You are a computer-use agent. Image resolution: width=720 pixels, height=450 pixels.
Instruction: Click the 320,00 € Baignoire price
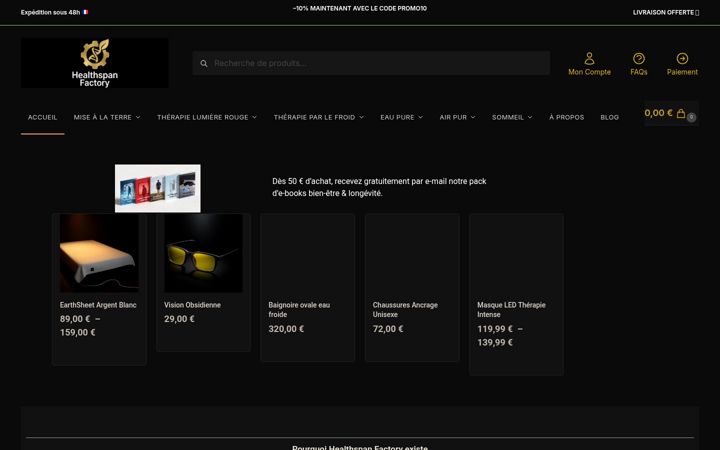[x=286, y=329]
